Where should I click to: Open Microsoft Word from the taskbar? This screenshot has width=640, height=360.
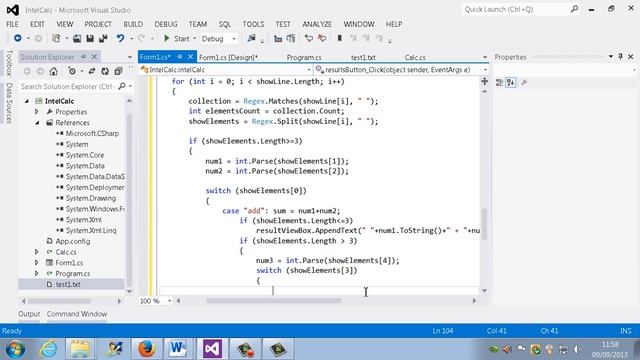click(x=178, y=349)
